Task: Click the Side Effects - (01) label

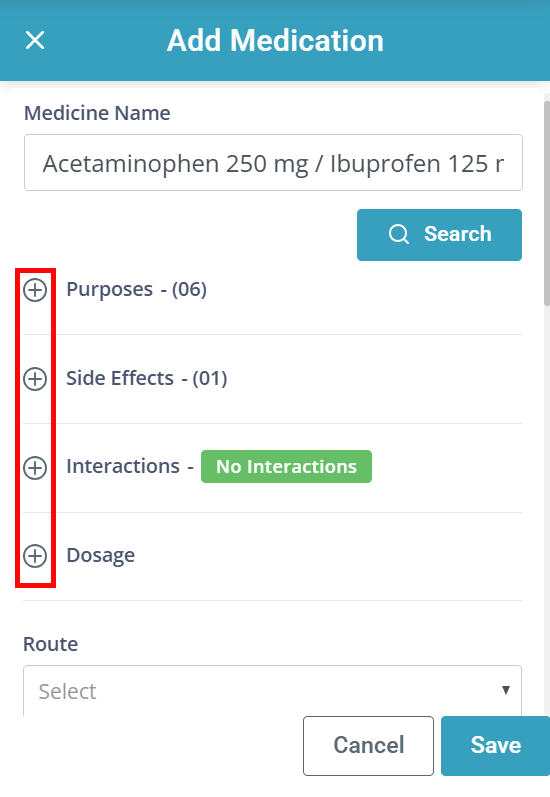Action: (x=147, y=378)
